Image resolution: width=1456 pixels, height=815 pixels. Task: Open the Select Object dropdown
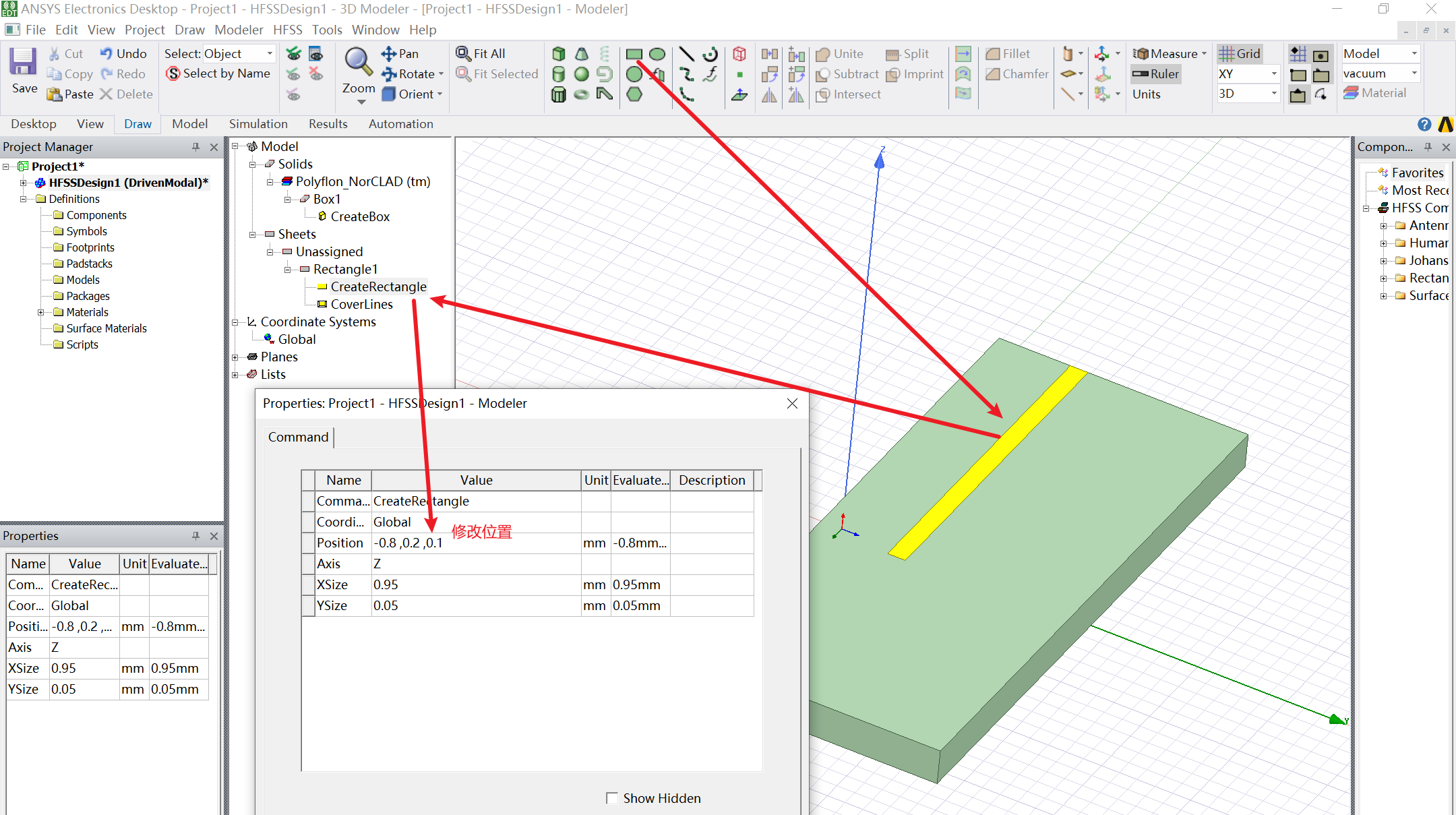click(x=270, y=54)
